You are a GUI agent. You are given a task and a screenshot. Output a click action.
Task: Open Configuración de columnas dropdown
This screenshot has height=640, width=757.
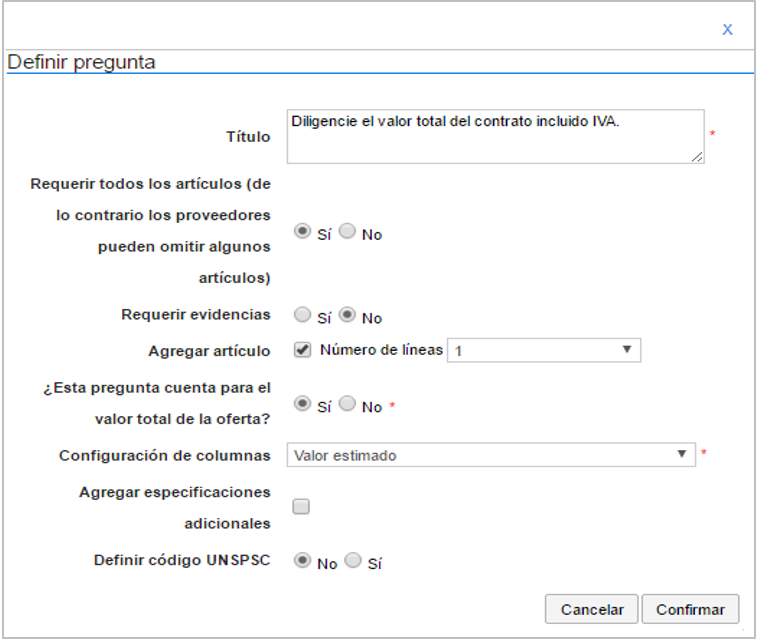[x=491, y=455]
